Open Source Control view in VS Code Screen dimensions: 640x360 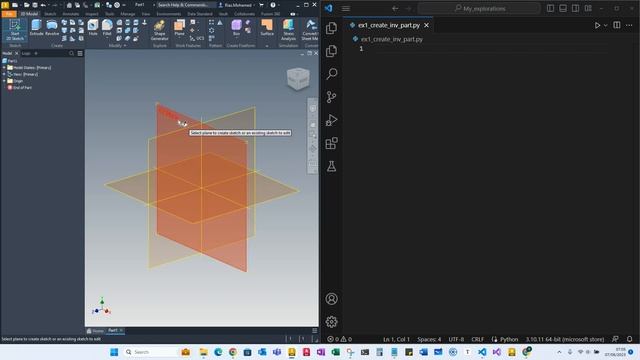(x=331, y=97)
